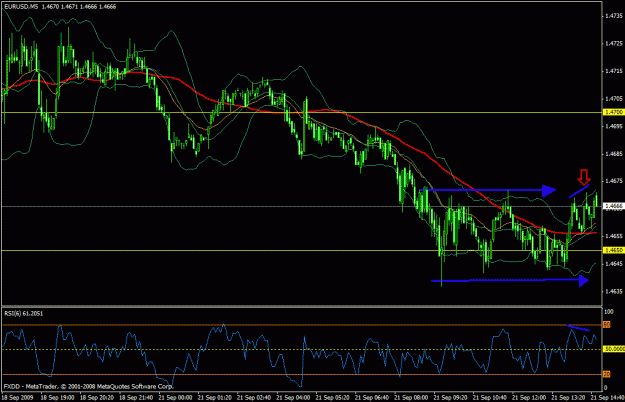This screenshot has width=625, height=402.
Task: Click the 21 Sep 08:00 time label
Action: 411,398
